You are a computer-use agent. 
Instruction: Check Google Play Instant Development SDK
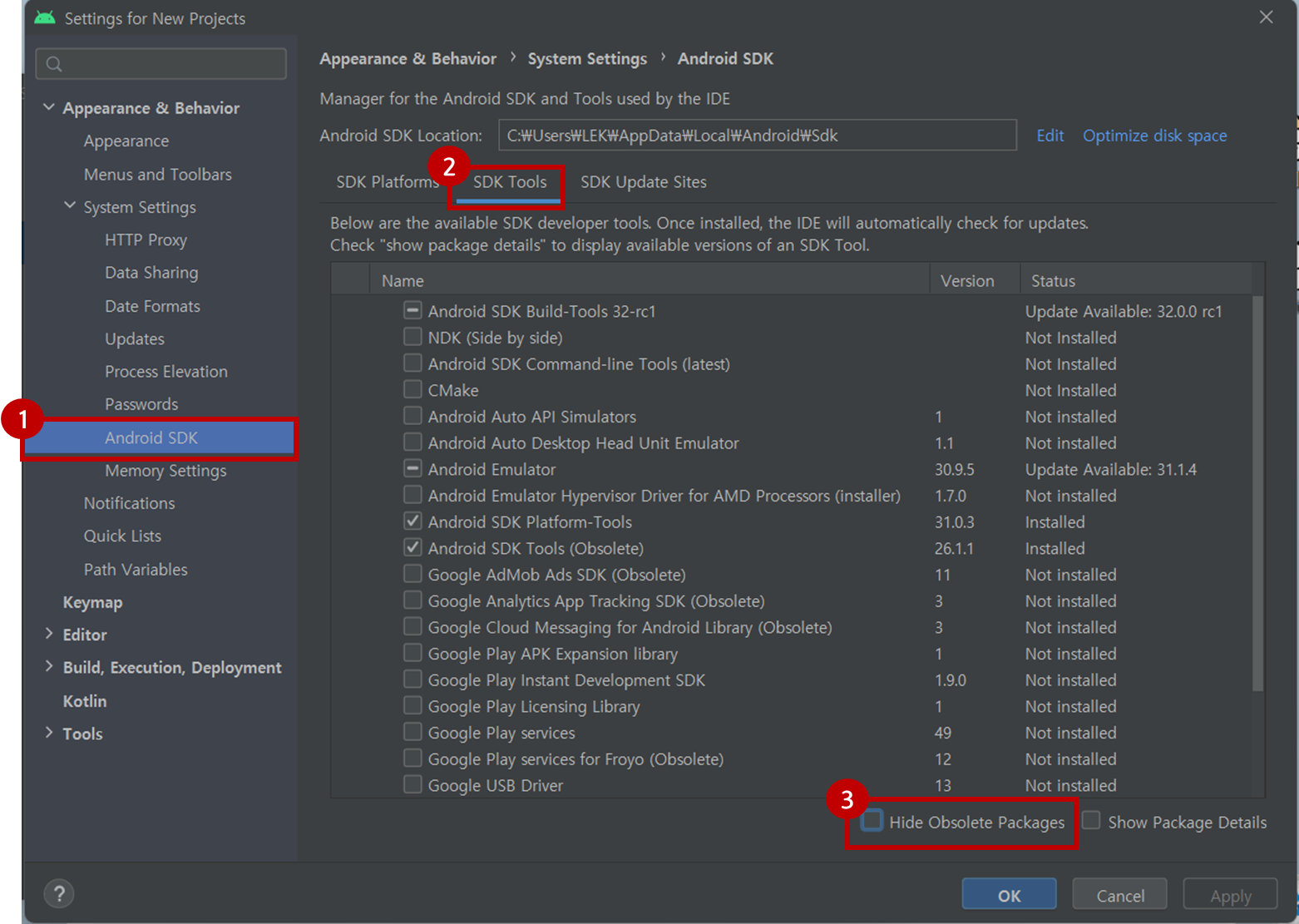(x=412, y=679)
